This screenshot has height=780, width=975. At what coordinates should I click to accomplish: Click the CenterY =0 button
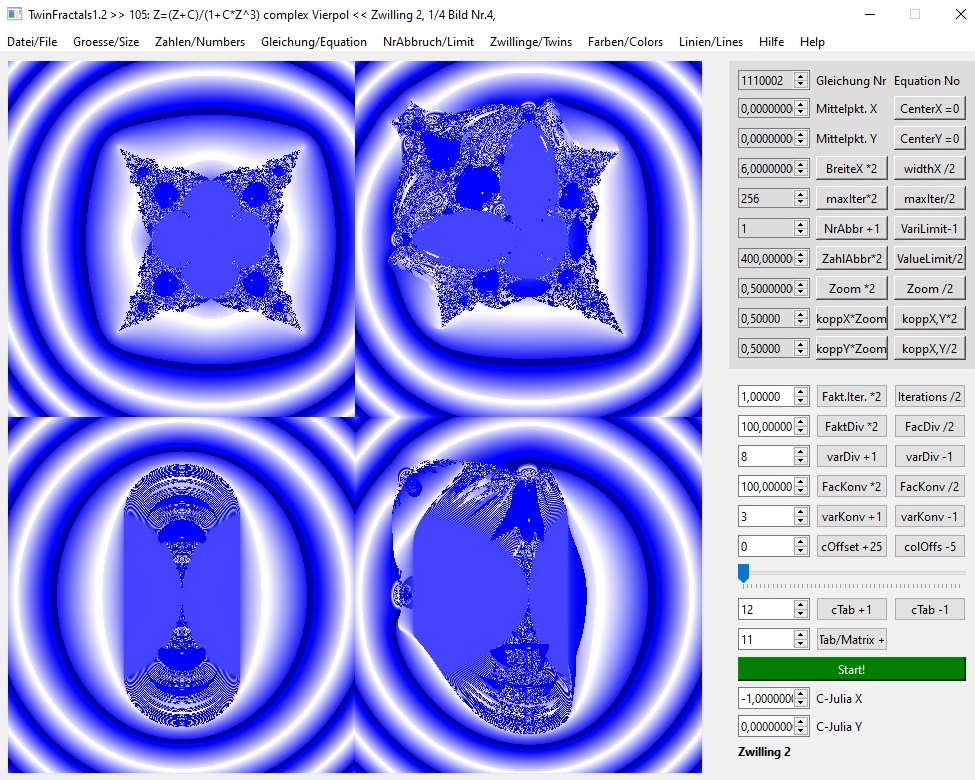point(930,138)
